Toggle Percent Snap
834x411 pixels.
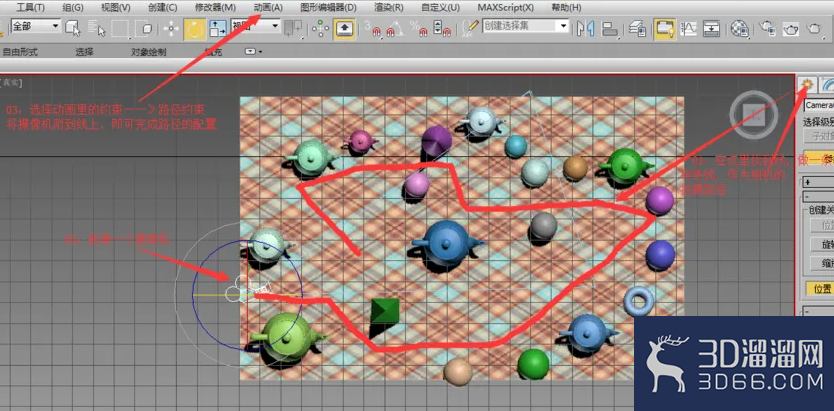(x=419, y=29)
